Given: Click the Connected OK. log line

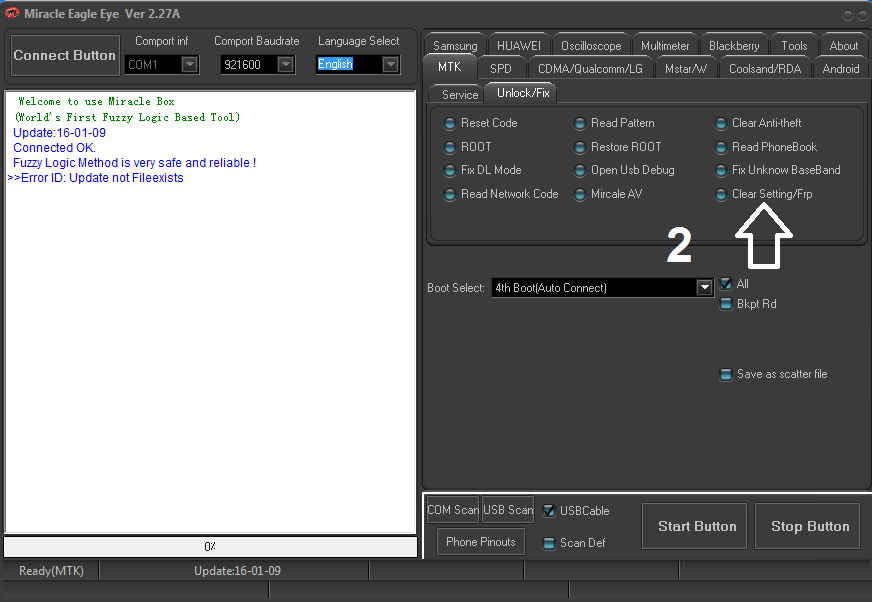Looking at the screenshot, I should point(54,148).
